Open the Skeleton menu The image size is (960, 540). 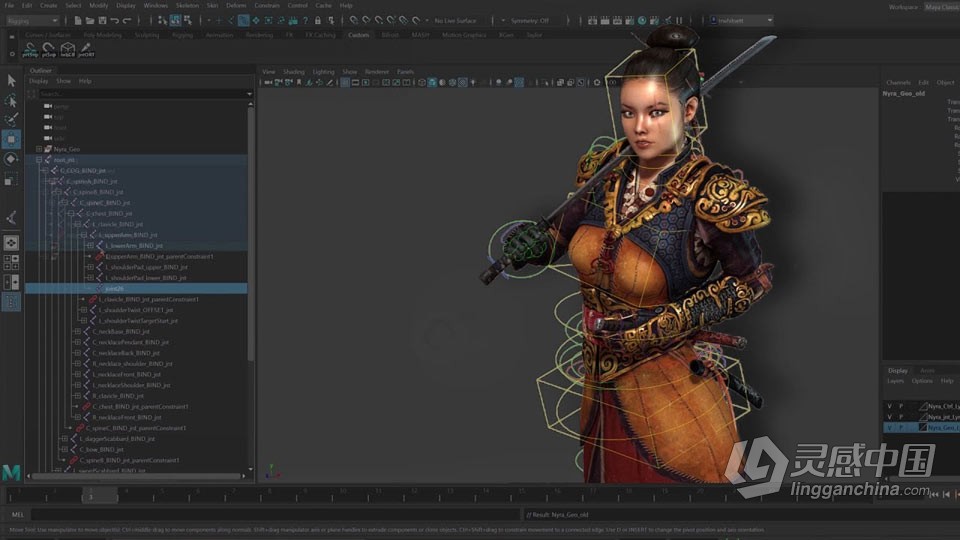pos(187,6)
